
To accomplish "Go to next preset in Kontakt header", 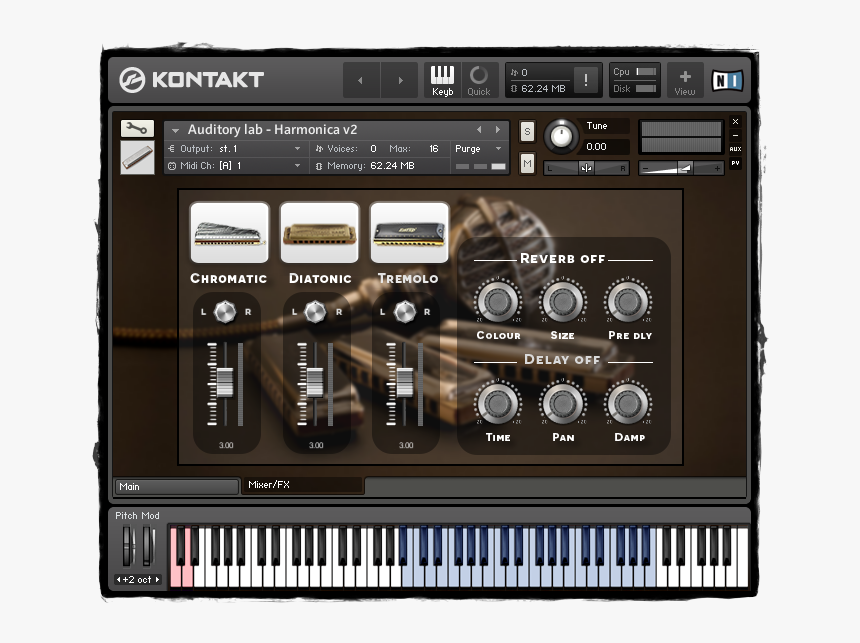I will 400,80.
